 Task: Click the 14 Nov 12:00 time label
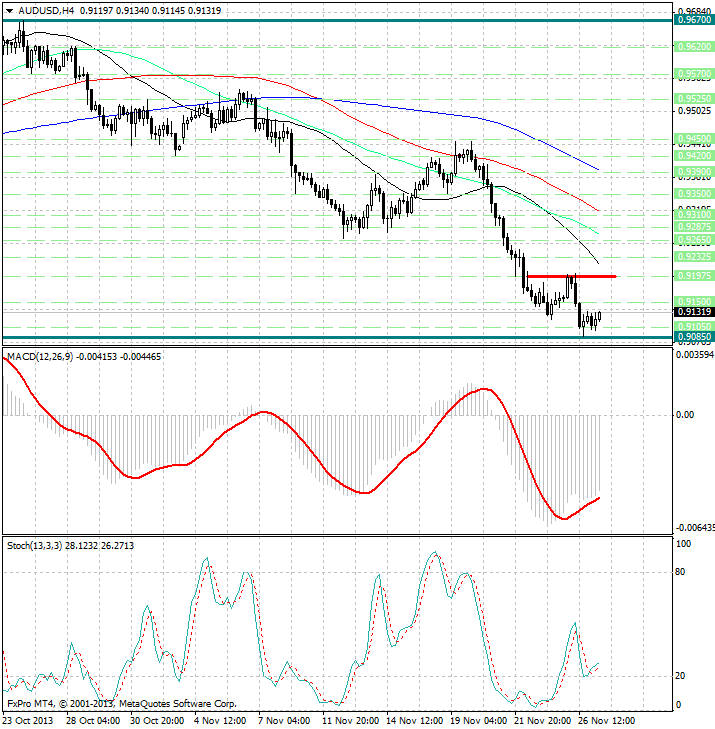click(x=413, y=721)
